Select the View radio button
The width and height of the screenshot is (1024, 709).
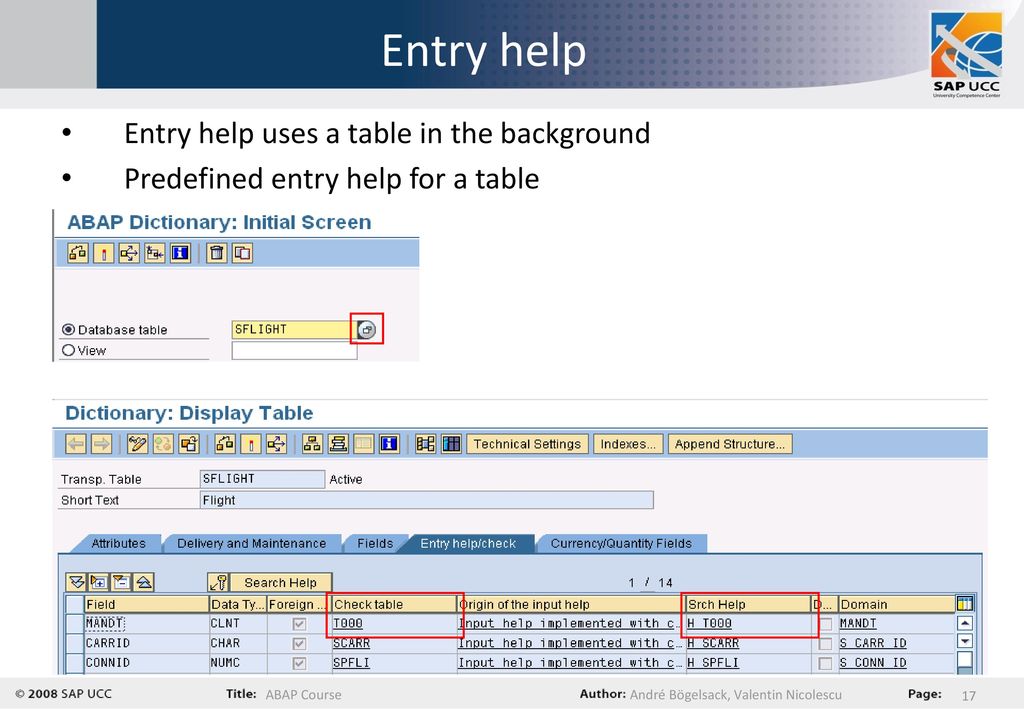[68, 351]
